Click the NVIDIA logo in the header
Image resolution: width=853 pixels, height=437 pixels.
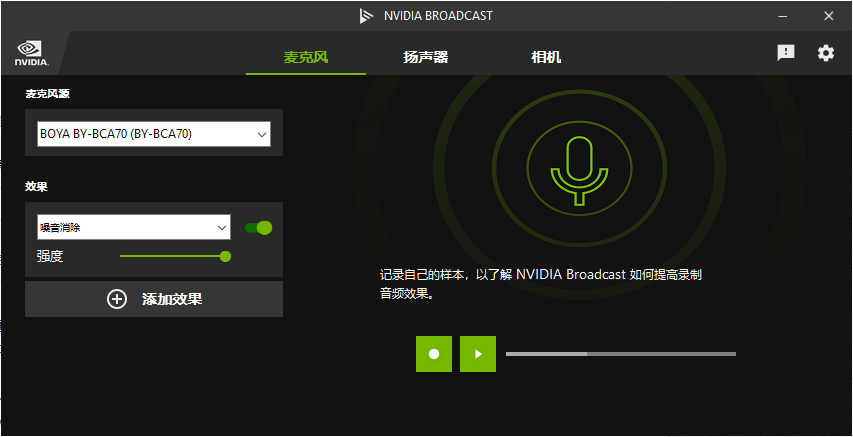[32, 53]
